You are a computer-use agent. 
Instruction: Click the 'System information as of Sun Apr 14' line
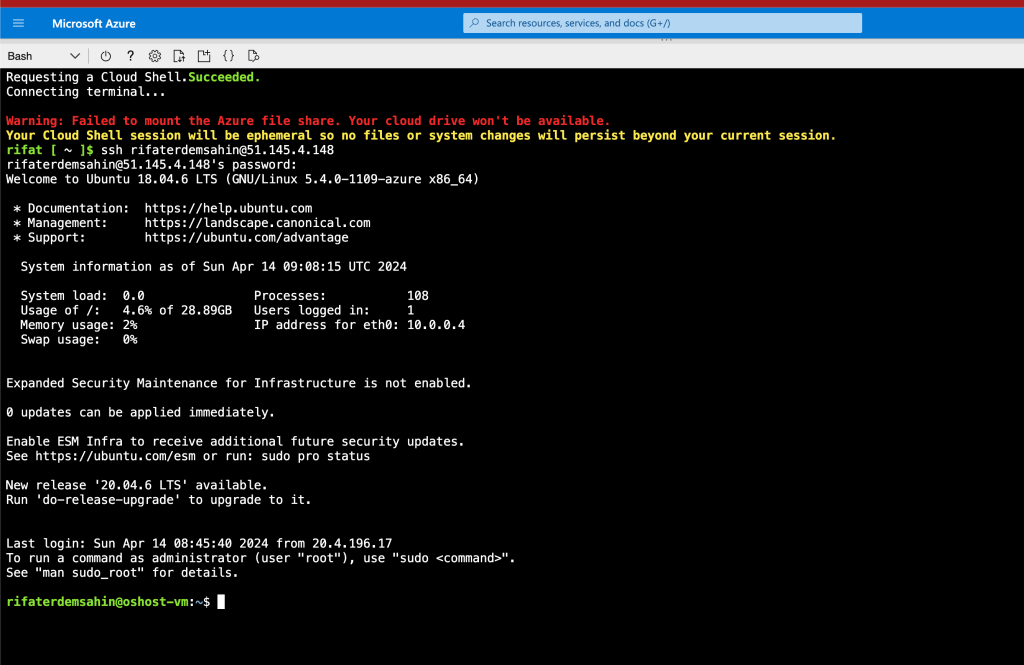tap(214, 267)
